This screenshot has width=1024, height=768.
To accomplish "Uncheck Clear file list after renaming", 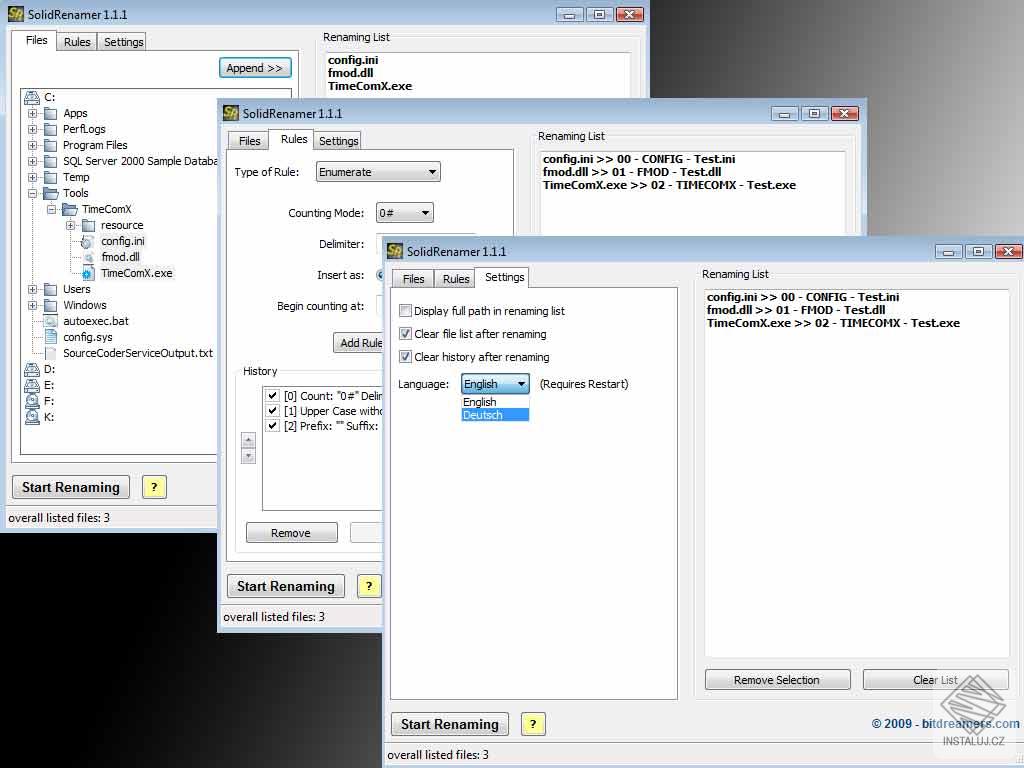I will click(x=406, y=334).
